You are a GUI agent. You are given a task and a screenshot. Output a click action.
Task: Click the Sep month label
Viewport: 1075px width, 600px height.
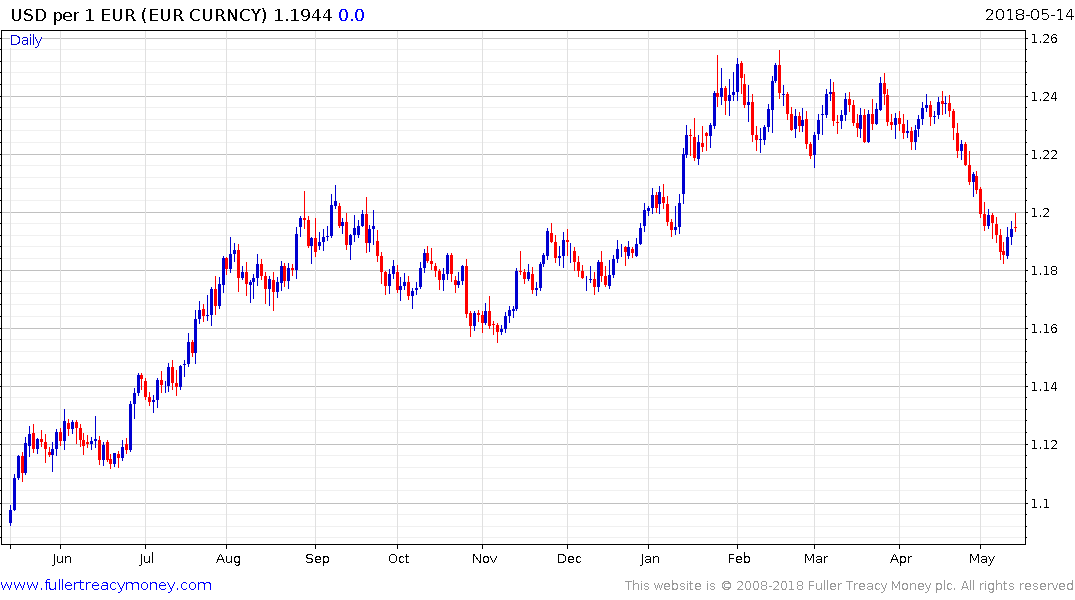317,559
